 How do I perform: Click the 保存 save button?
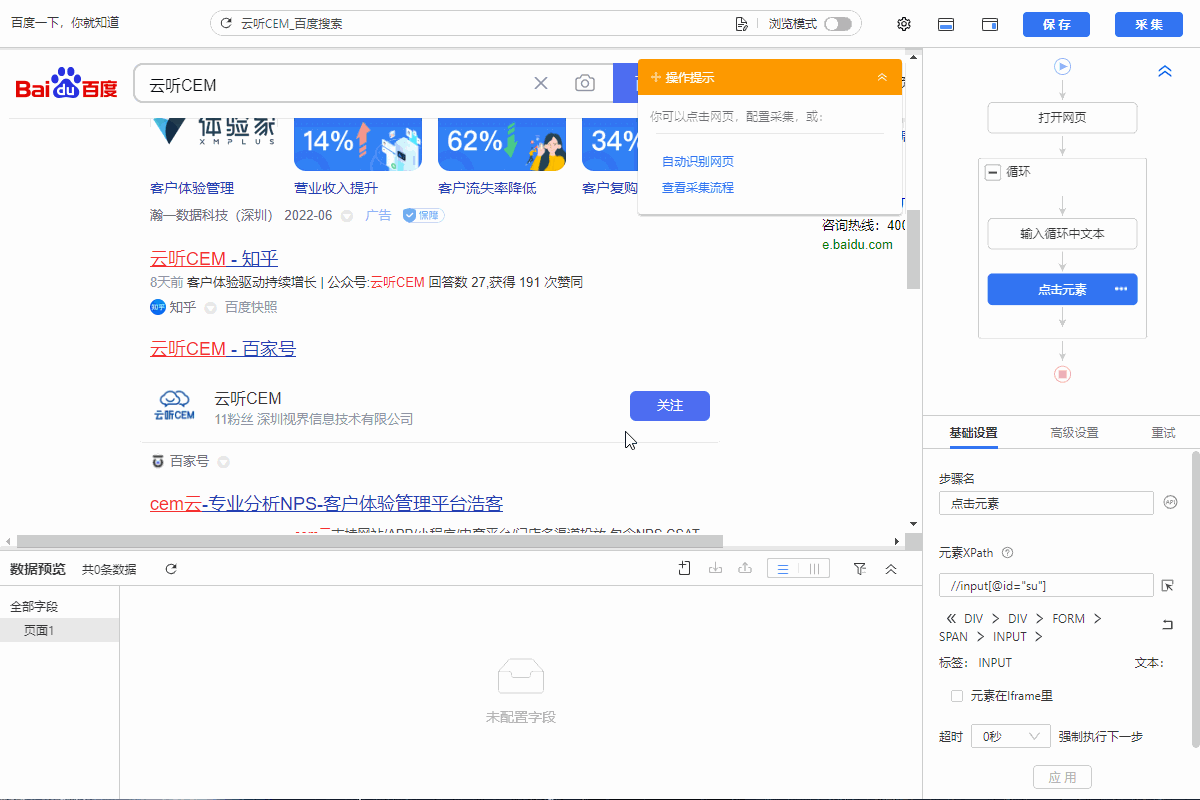point(1056,24)
